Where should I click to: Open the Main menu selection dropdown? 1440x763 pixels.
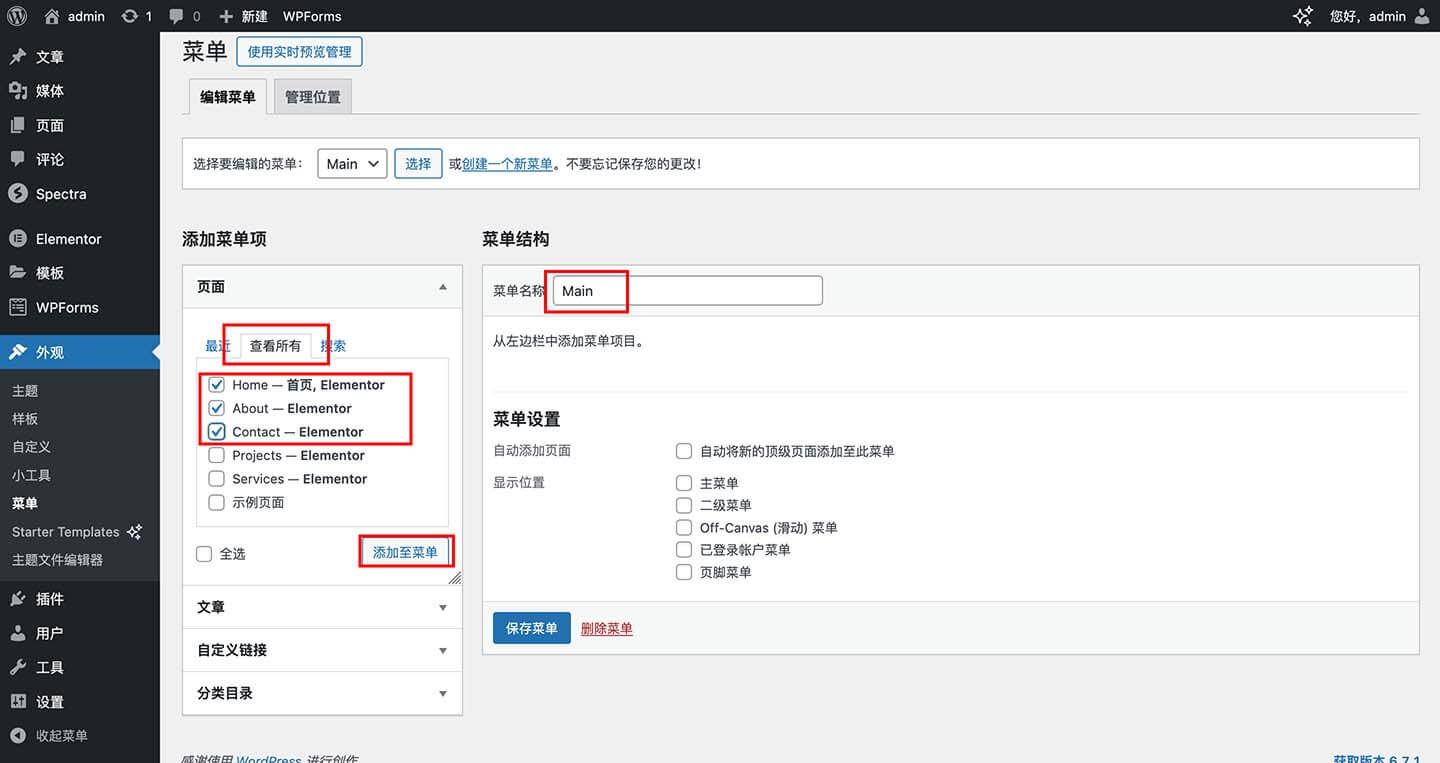click(352, 164)
